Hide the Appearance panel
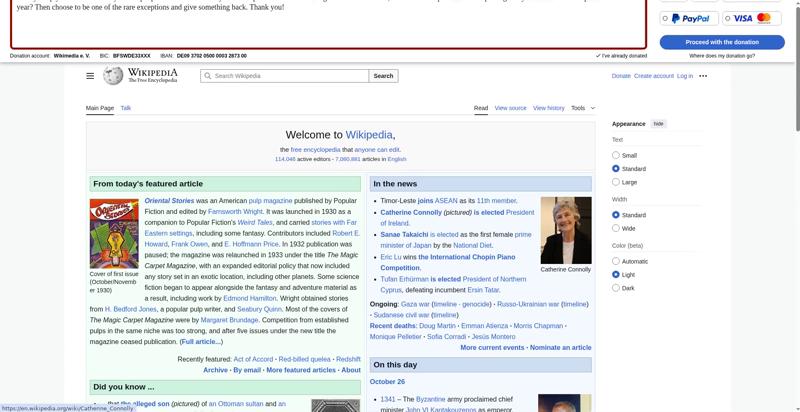This screenshot has width=800, height=412. 658,124
